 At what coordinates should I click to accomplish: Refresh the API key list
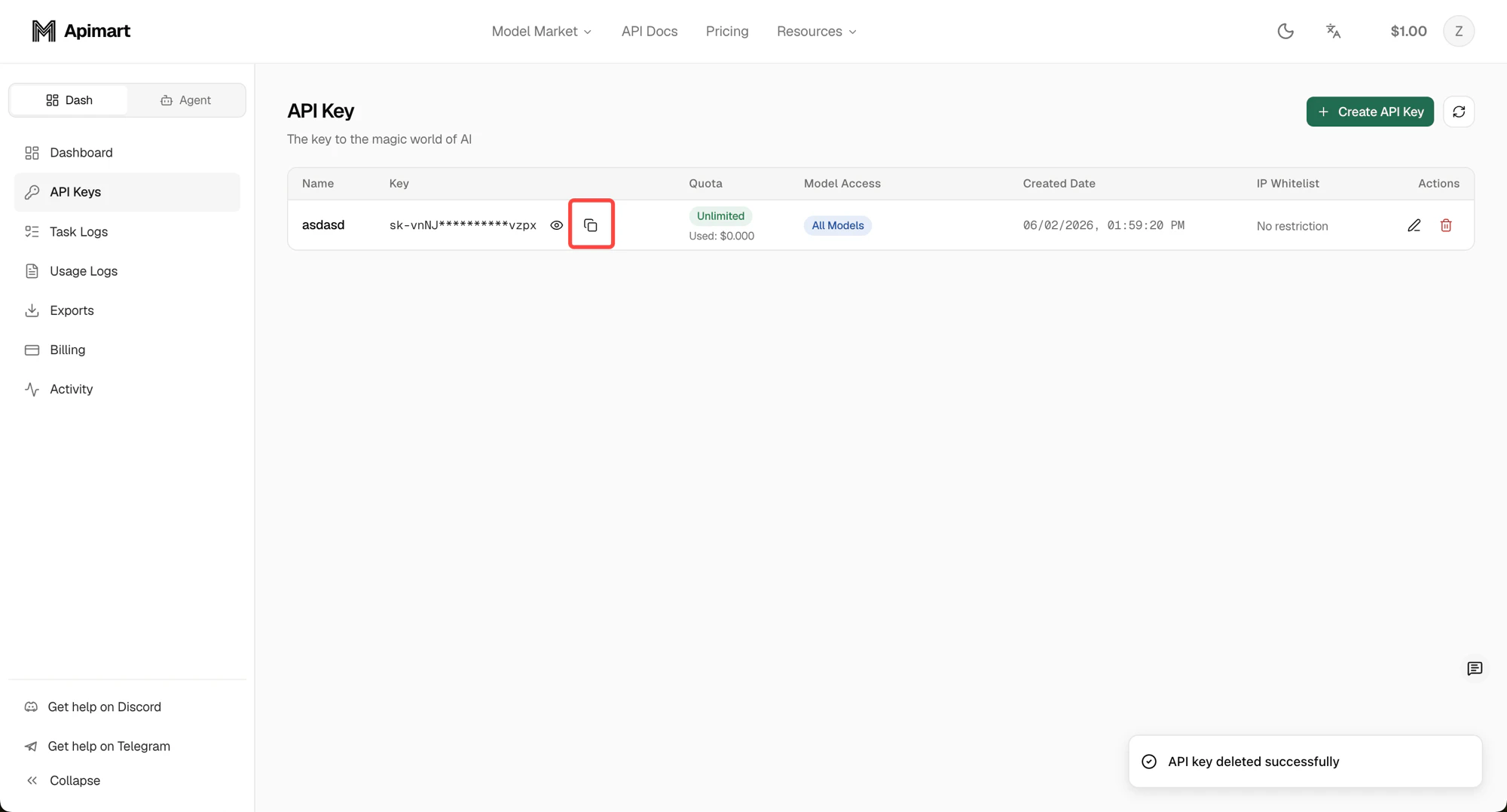click(x=1459, y=111)
